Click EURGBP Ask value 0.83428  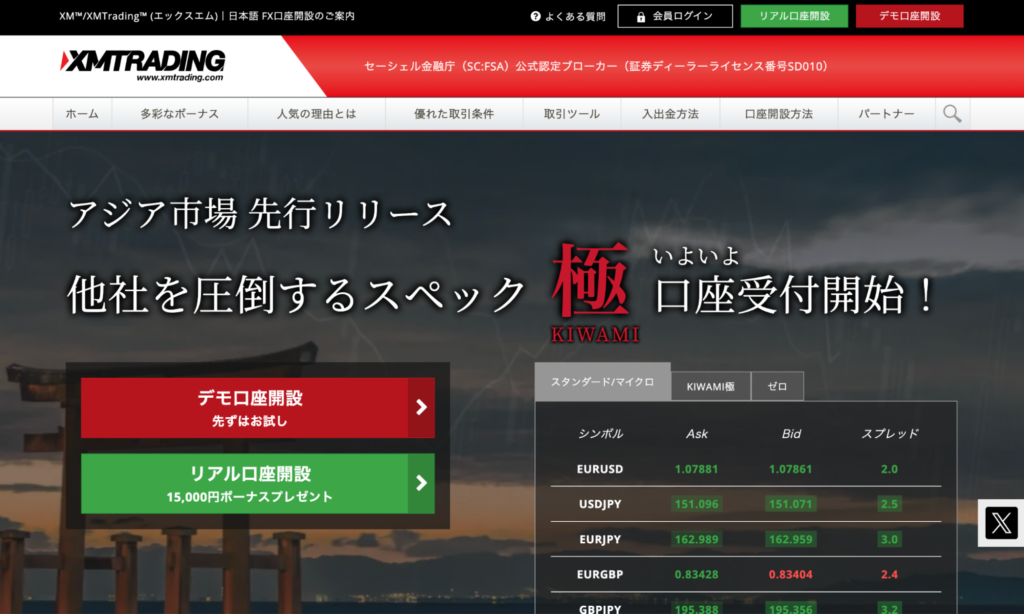click(x=696, y=575)
